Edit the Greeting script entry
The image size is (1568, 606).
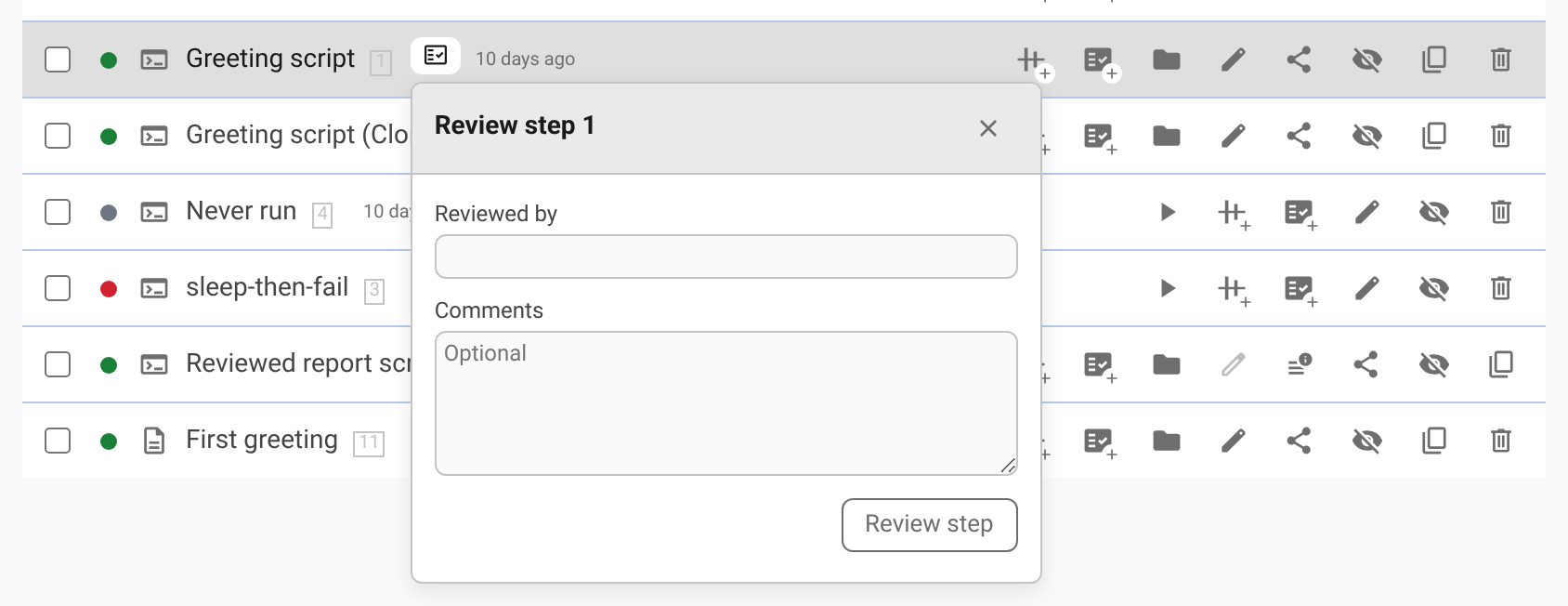[x=1234, y=60]
